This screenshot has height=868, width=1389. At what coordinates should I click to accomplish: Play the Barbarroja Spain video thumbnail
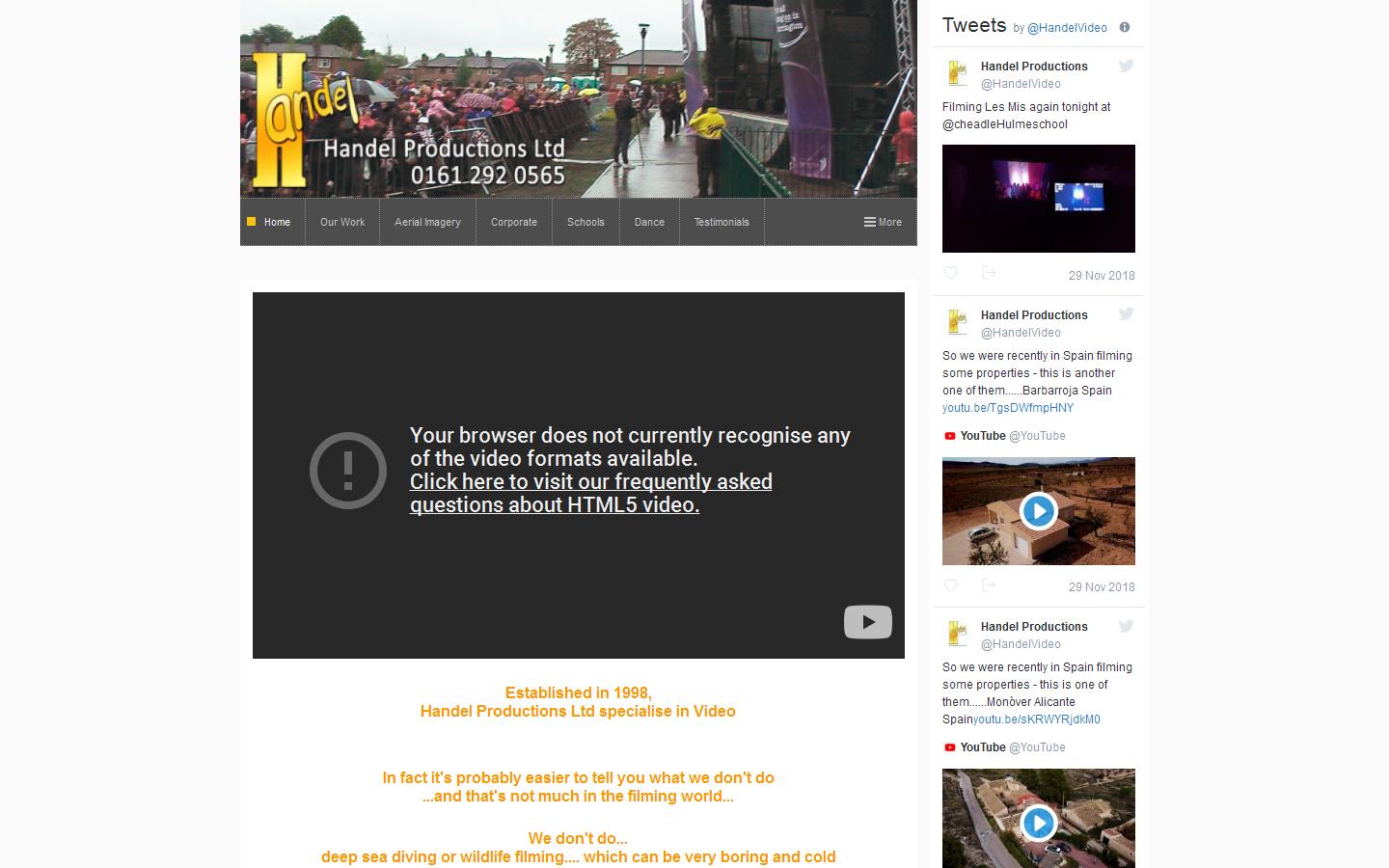pos(1038,511)
